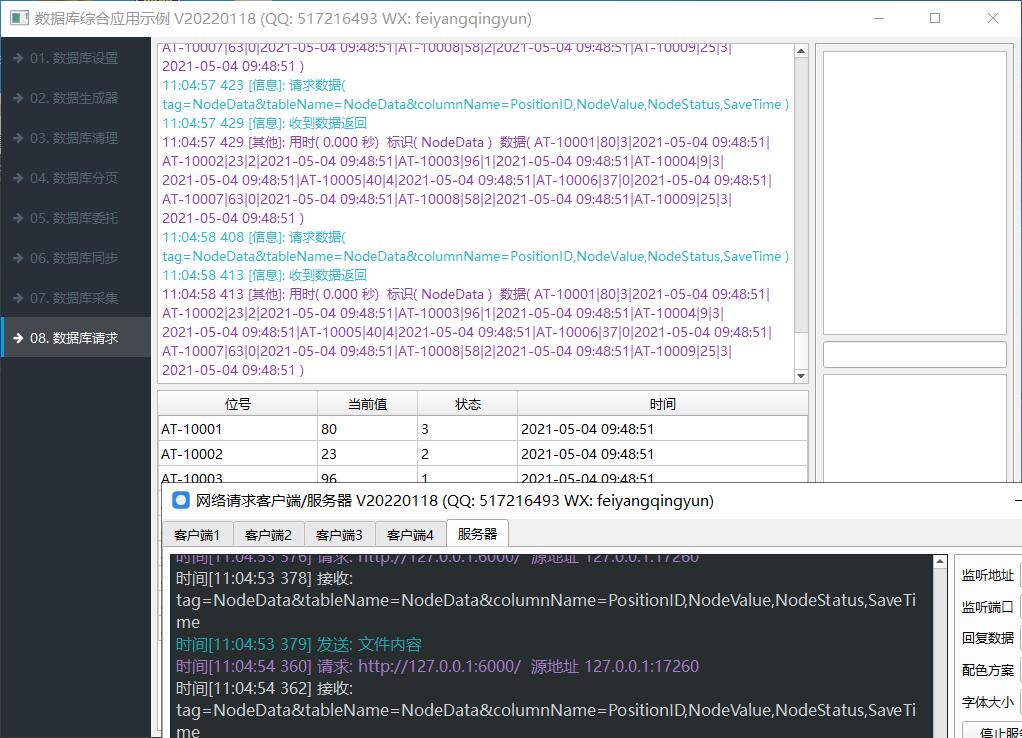Select 08. 数据库请求 in sidebar

pos(76,338)
